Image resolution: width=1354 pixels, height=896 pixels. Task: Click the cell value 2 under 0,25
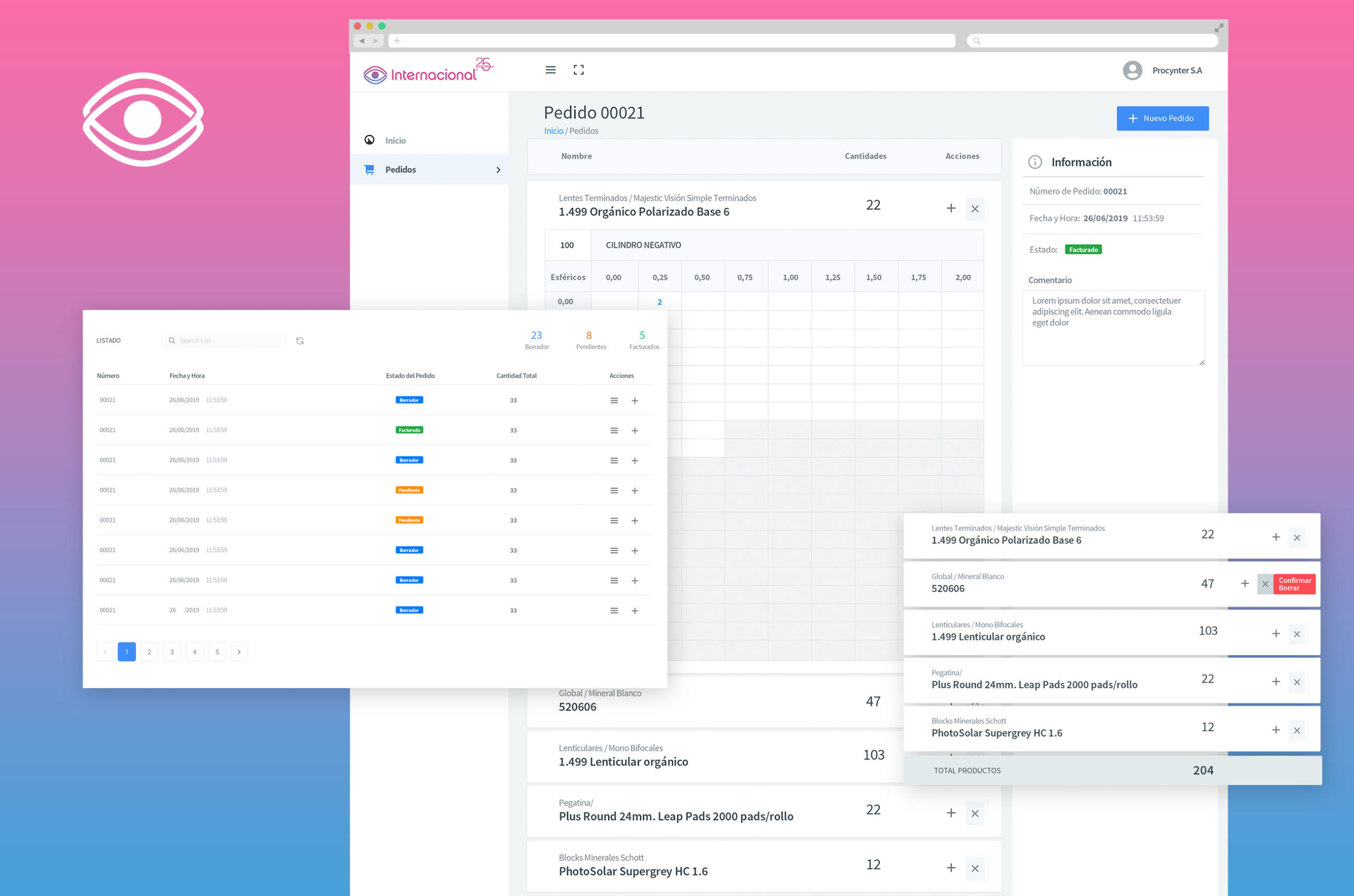660,301
